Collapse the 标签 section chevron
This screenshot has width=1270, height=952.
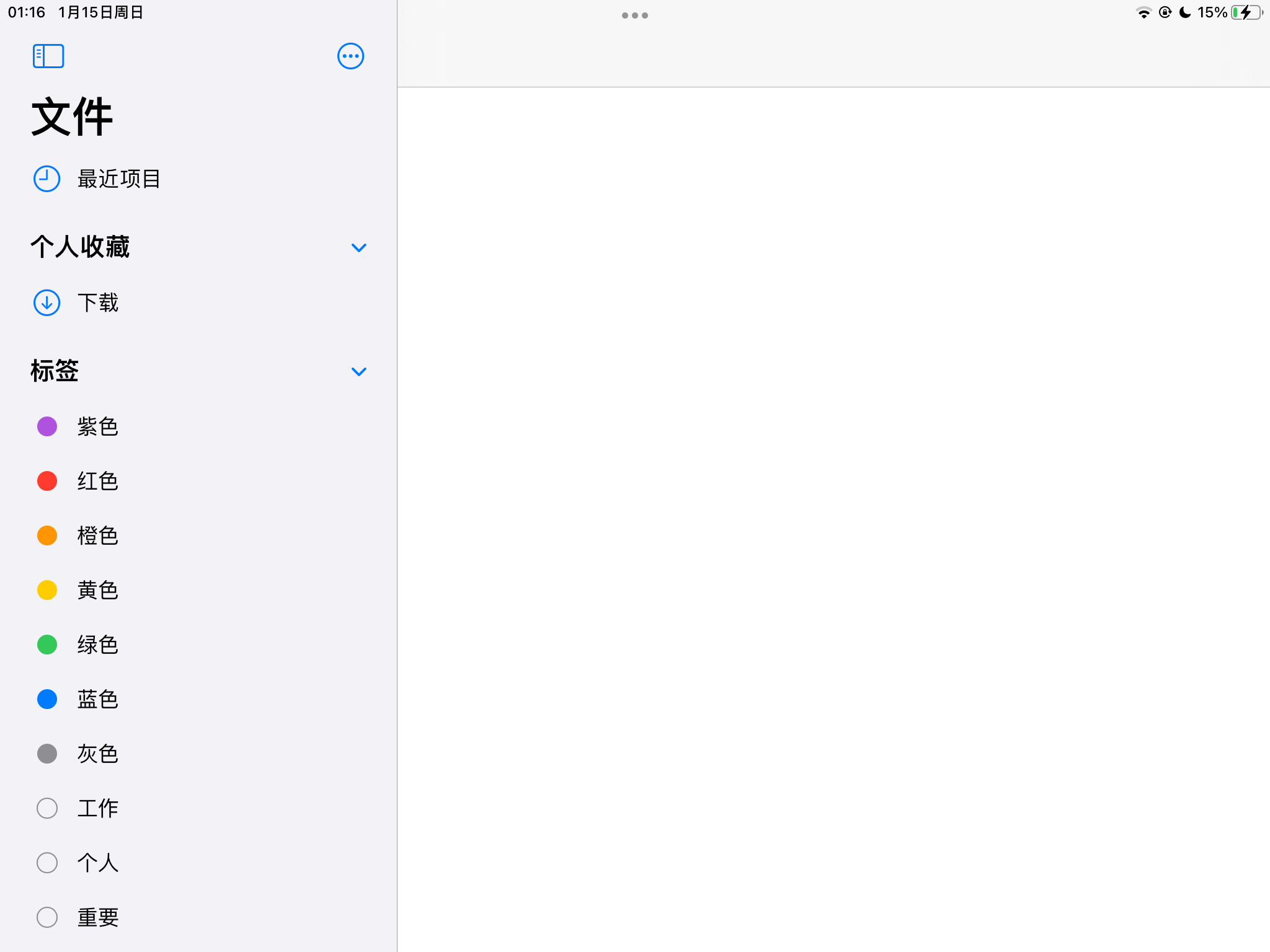pyautogui.click(x=358, y=371)
